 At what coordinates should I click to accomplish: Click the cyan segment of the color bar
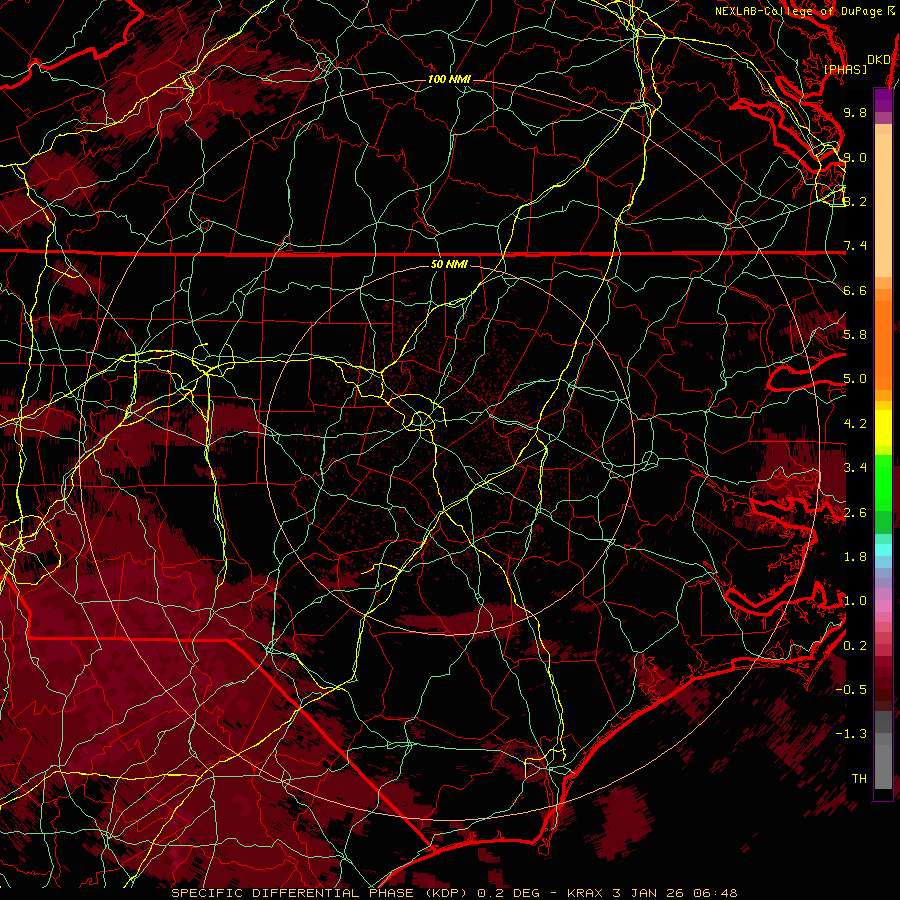click(883, 550)
